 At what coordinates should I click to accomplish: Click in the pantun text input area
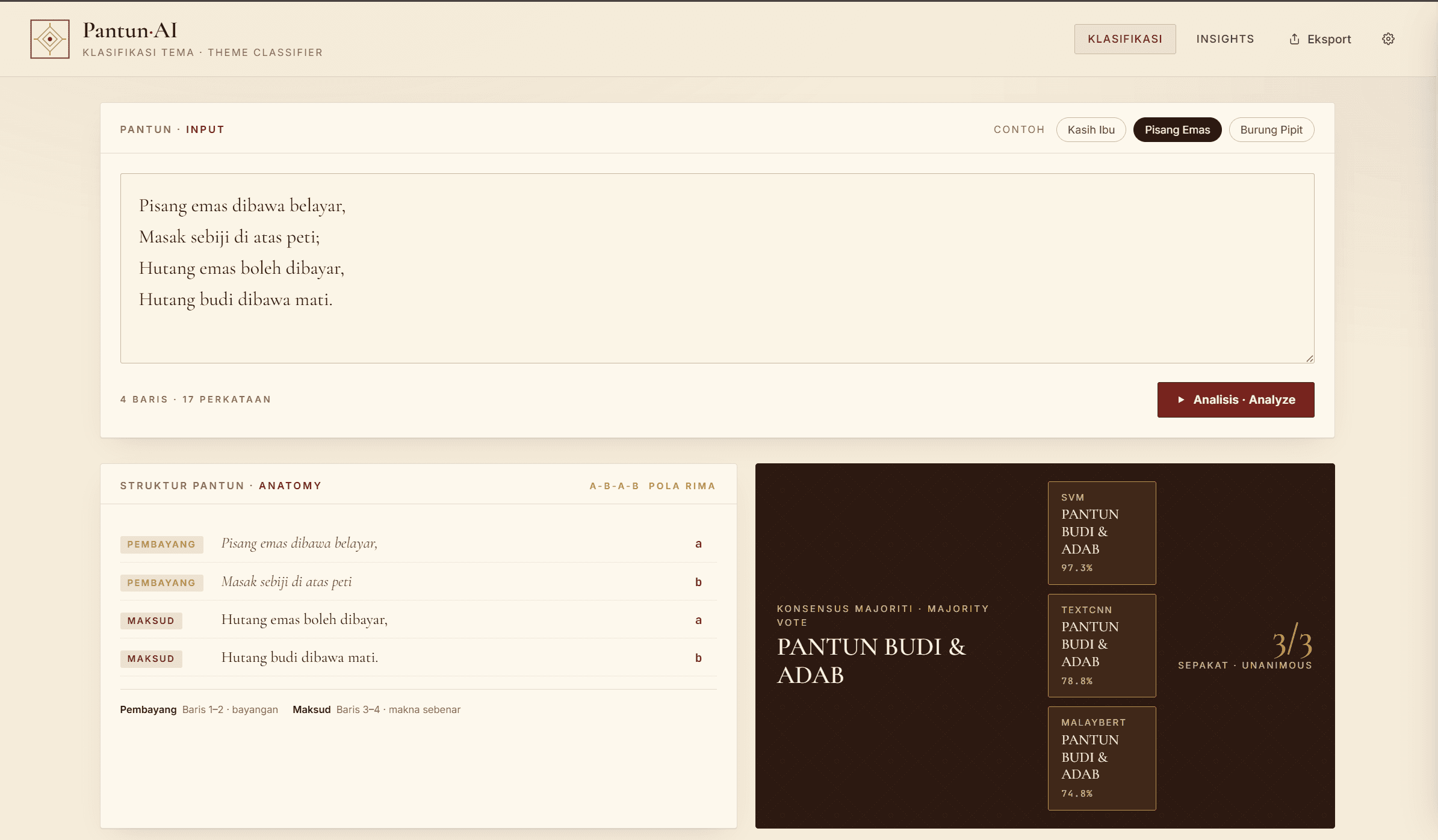coord(717,268)
